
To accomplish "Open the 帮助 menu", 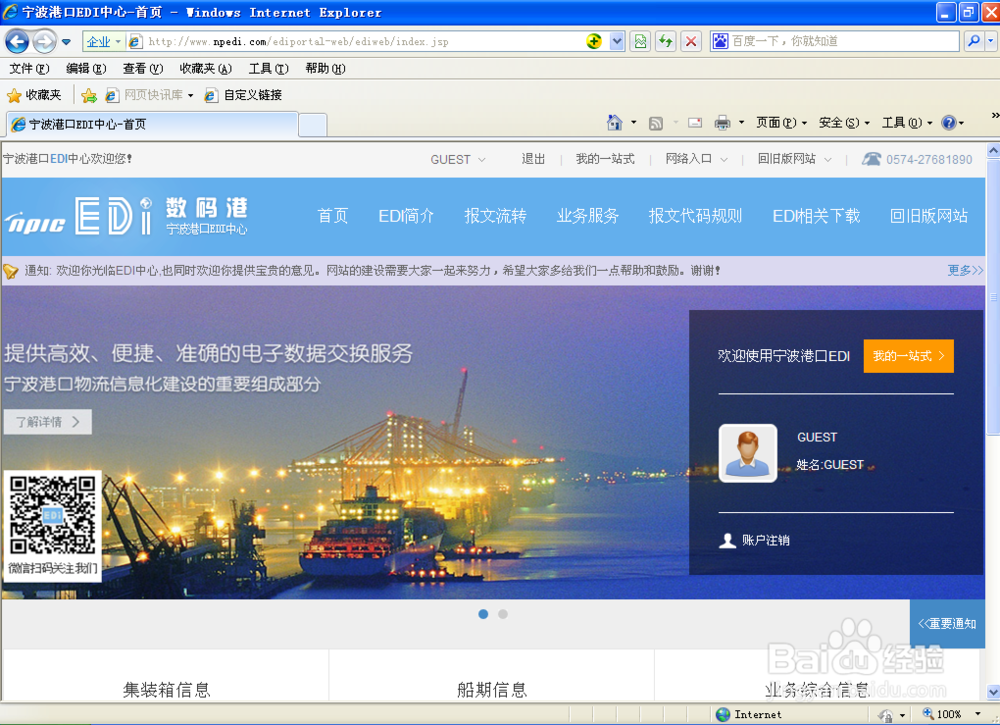I will point(325,68).
